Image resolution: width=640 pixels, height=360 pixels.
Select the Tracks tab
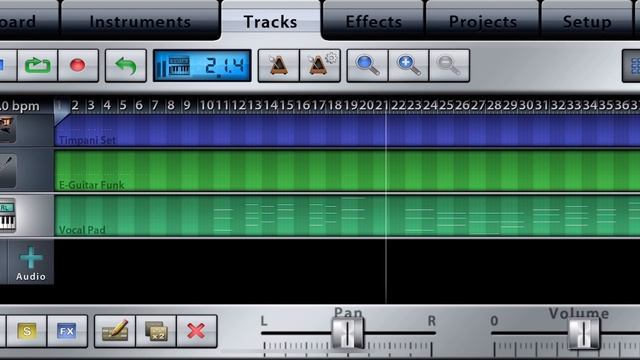(271, 20)
